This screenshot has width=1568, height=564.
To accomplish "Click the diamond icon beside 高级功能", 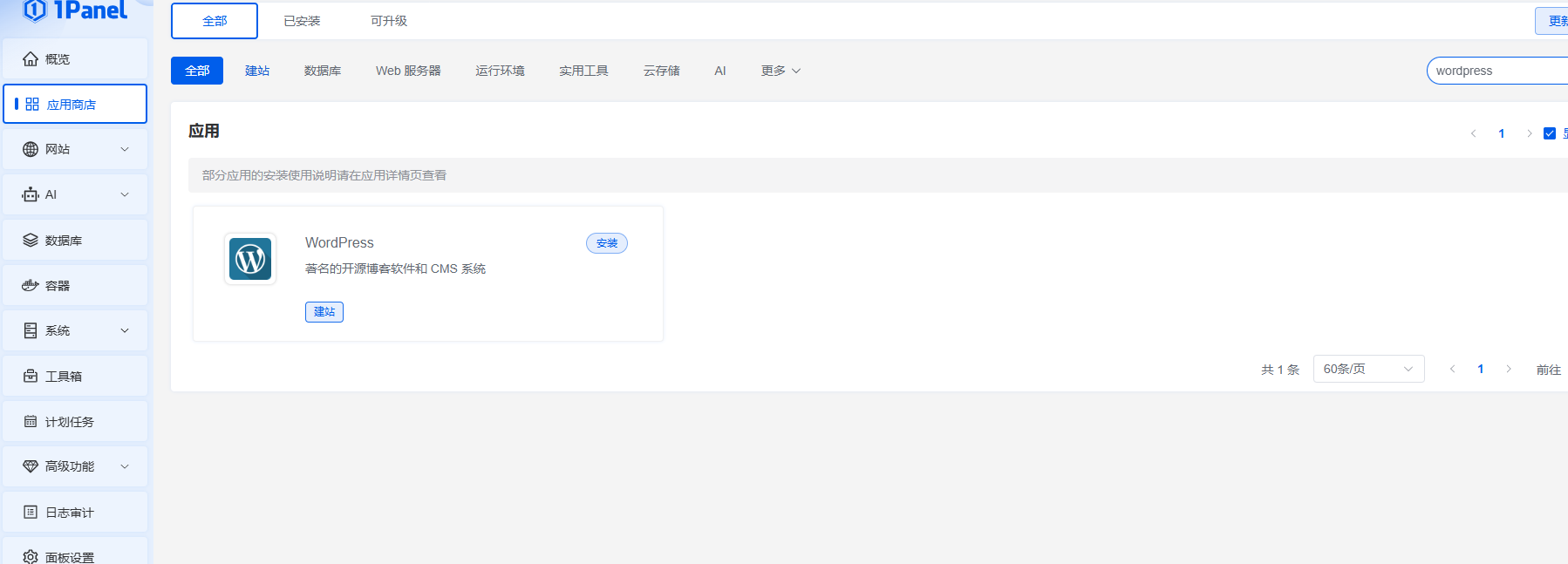I will 31,466.
